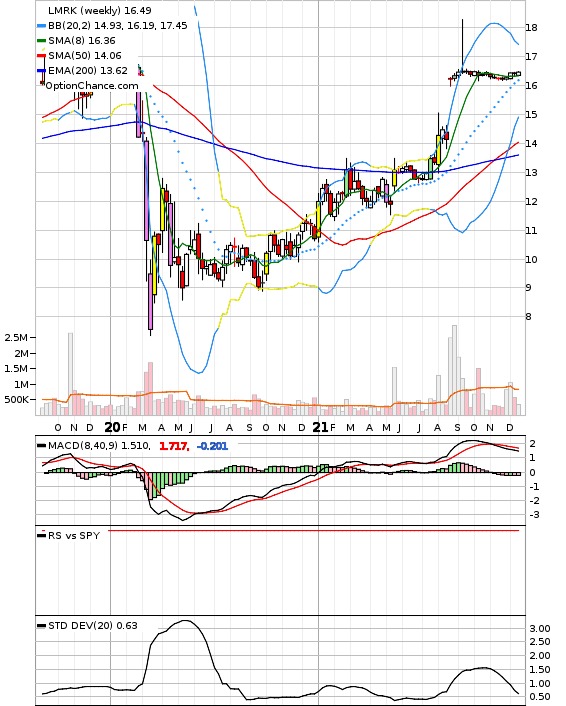Click the green SMA(8) legend swatch
This screenshot has width=566, height=706.
click(x=41, y=41)
